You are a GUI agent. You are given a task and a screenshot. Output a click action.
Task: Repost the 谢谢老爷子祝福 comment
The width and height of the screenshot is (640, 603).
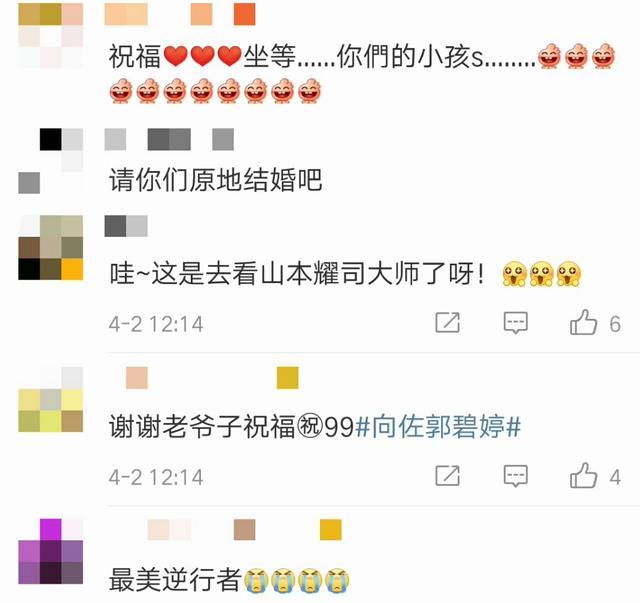coord(447,476)
